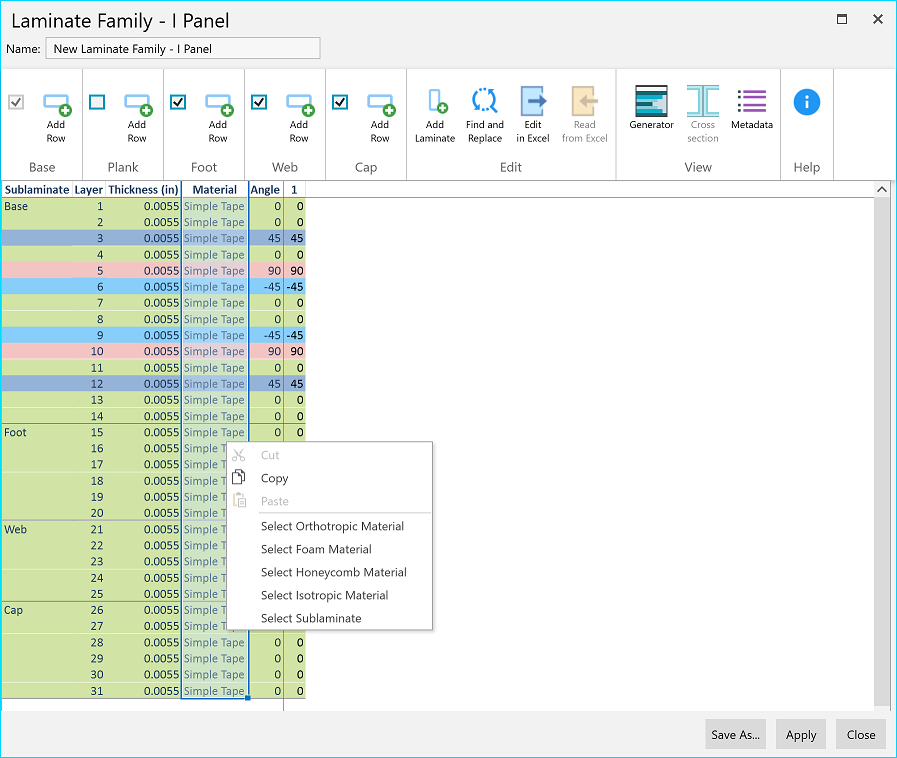Open the laminate Generator
The width and height of the screenshot is (897, 758).
652,101
